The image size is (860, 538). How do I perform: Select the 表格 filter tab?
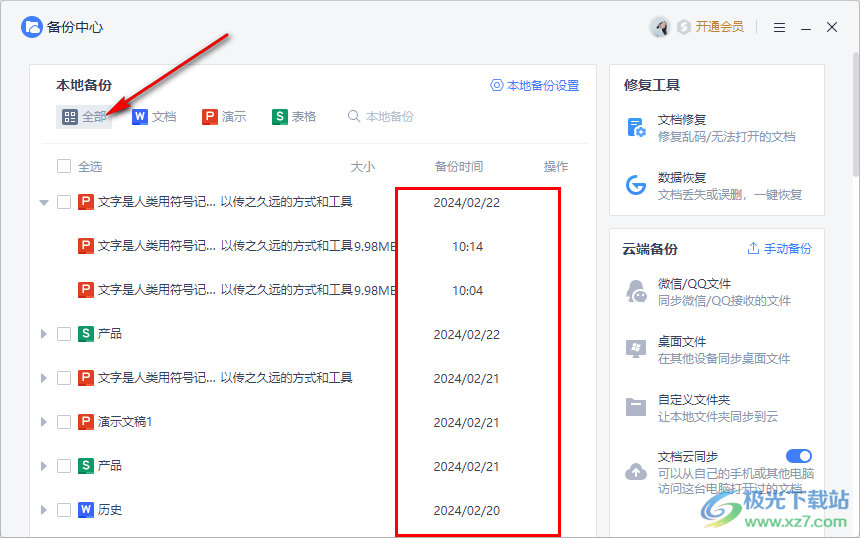(x=294, y=117)
